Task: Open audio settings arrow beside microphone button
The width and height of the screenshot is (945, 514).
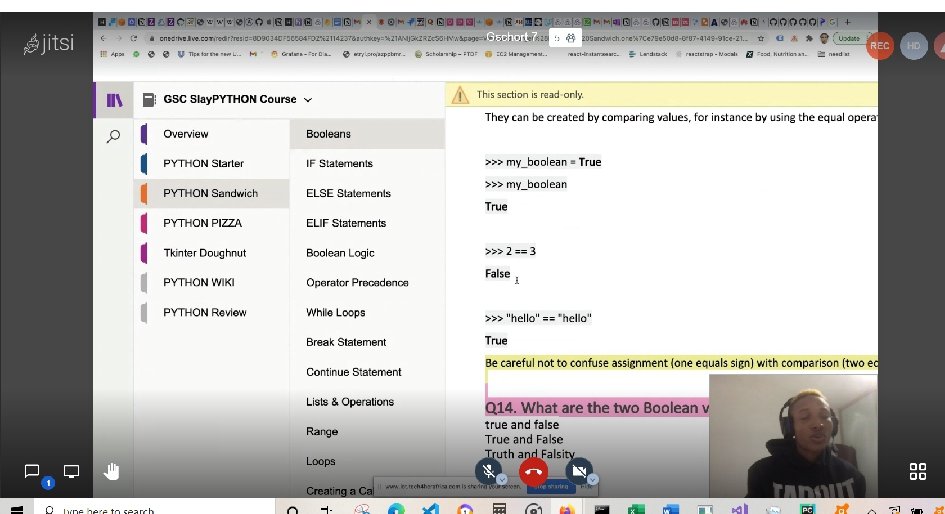Action: [x=502, y=480]
